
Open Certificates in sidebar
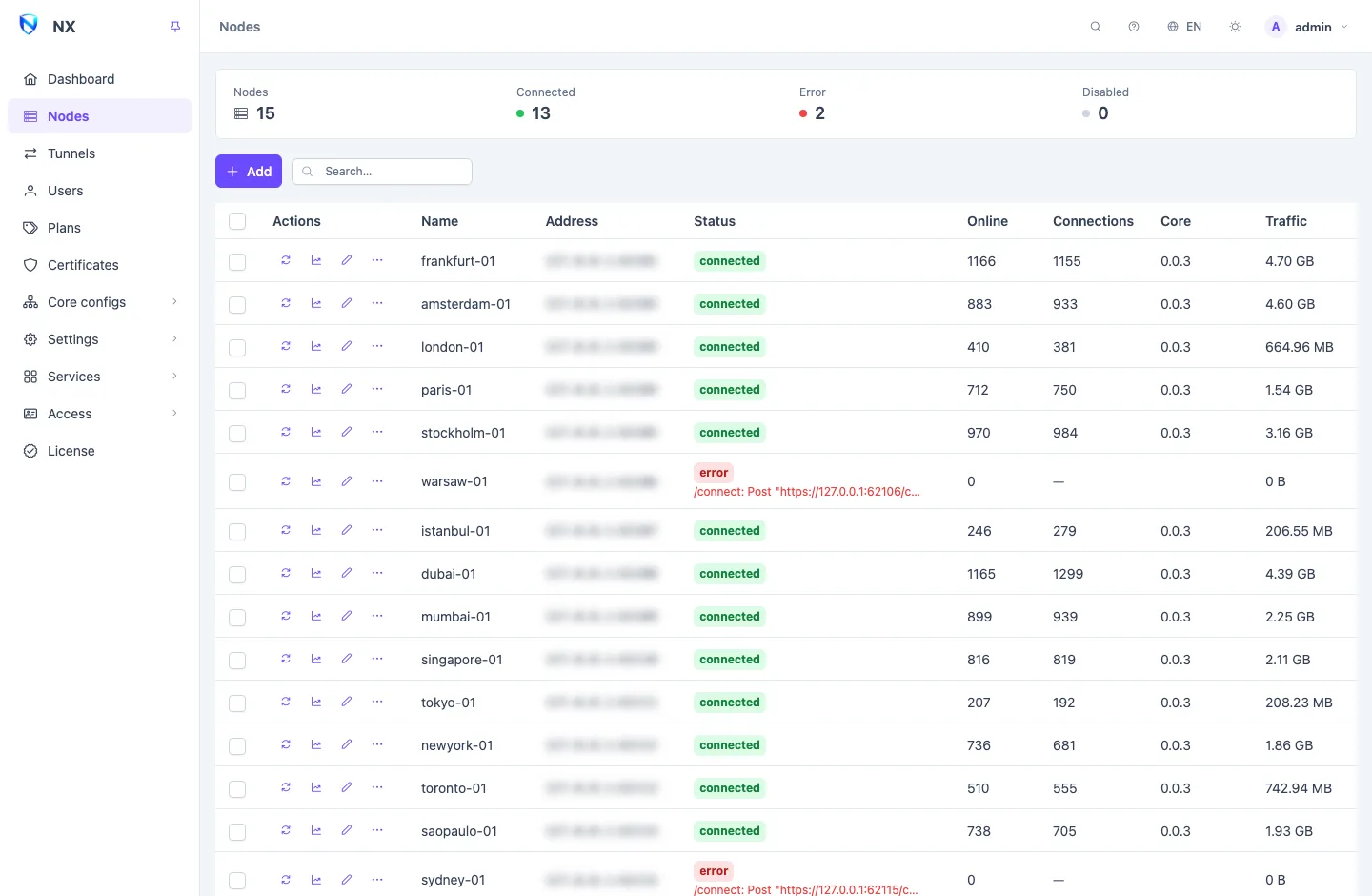point(99,265)
